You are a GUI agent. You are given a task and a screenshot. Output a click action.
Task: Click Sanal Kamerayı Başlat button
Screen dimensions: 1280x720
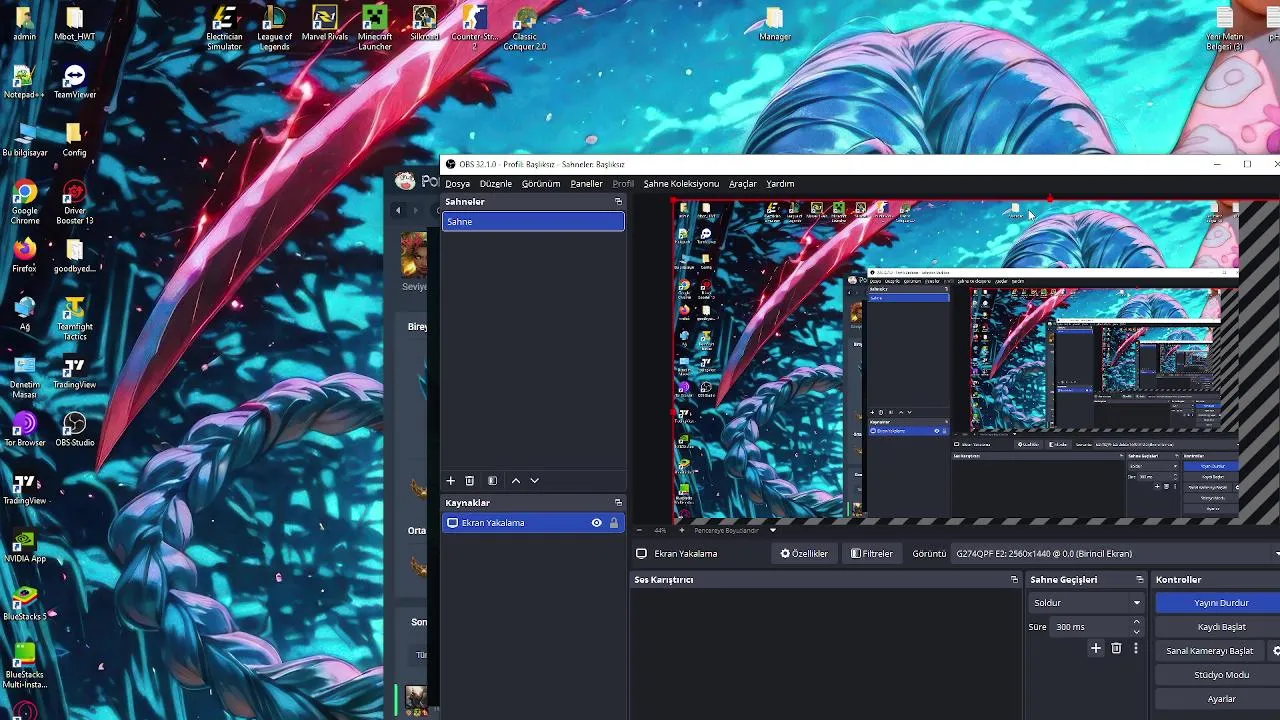(1209, 651)
